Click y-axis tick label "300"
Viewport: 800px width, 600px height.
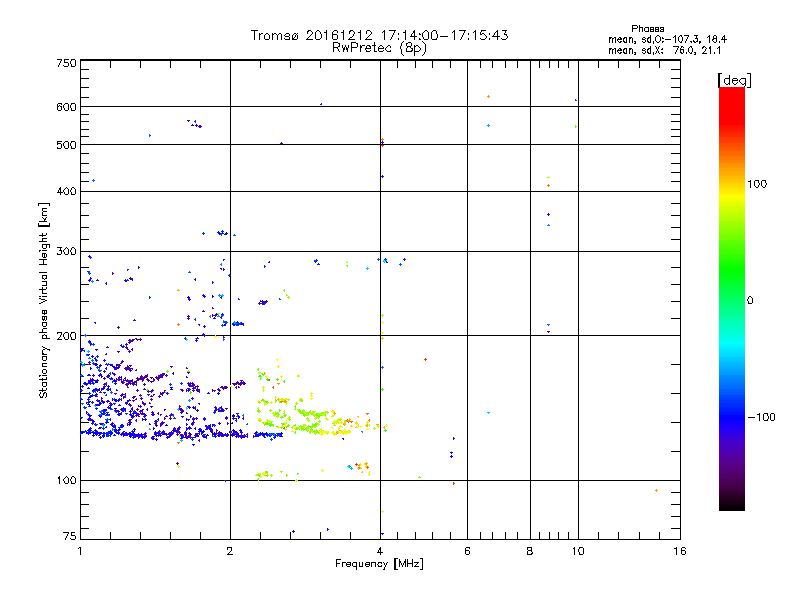click(x=66, y=252)
